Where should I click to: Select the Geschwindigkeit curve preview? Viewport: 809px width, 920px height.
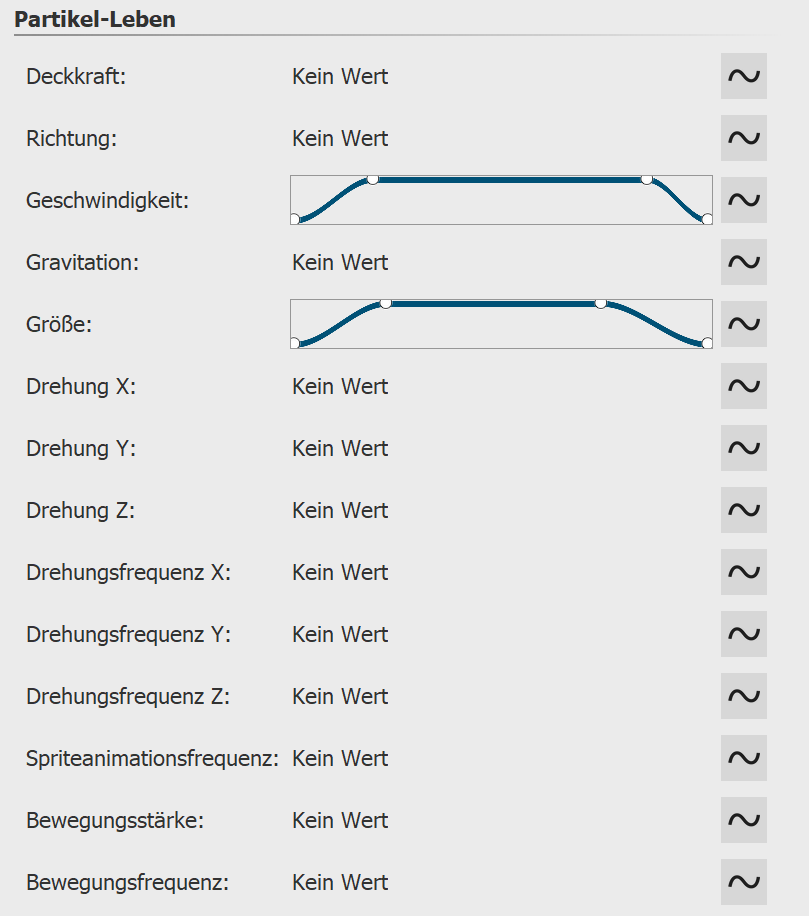500,199
